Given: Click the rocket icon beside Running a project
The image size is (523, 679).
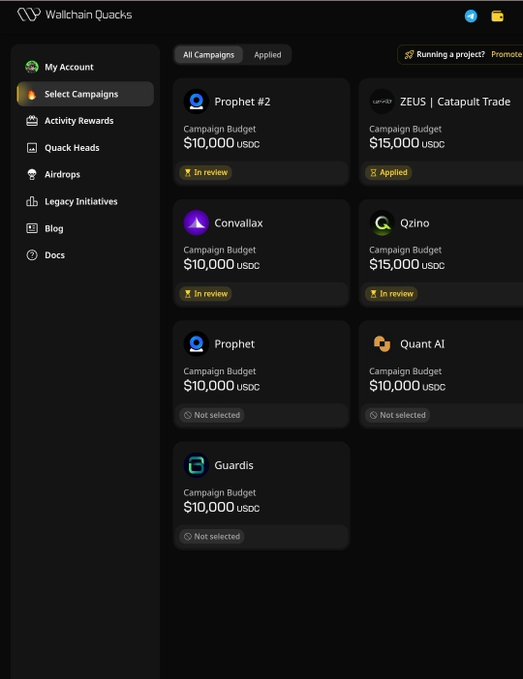Looking at the screenshot, I should coord(409,55).
